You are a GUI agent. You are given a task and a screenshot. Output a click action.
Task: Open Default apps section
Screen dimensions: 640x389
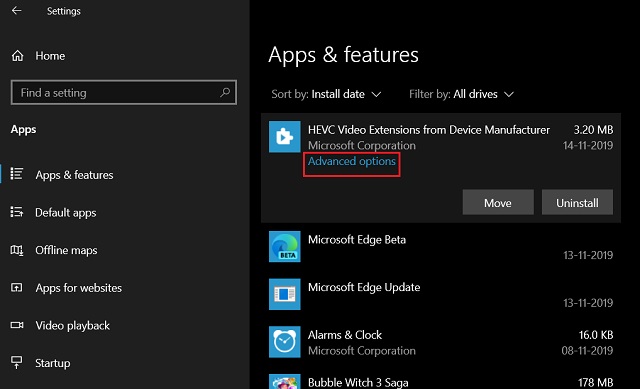click(66, 213)
